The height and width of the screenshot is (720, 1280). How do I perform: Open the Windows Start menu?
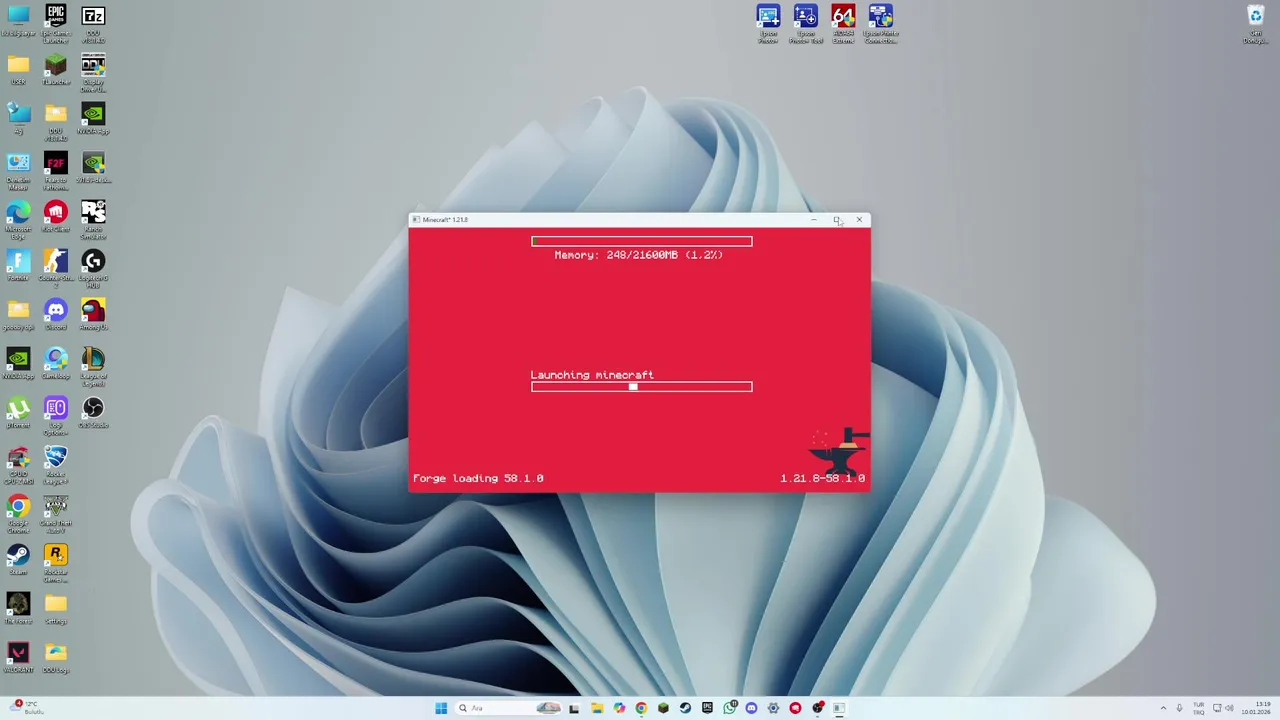pyautogui.click(x=441, y=708)
